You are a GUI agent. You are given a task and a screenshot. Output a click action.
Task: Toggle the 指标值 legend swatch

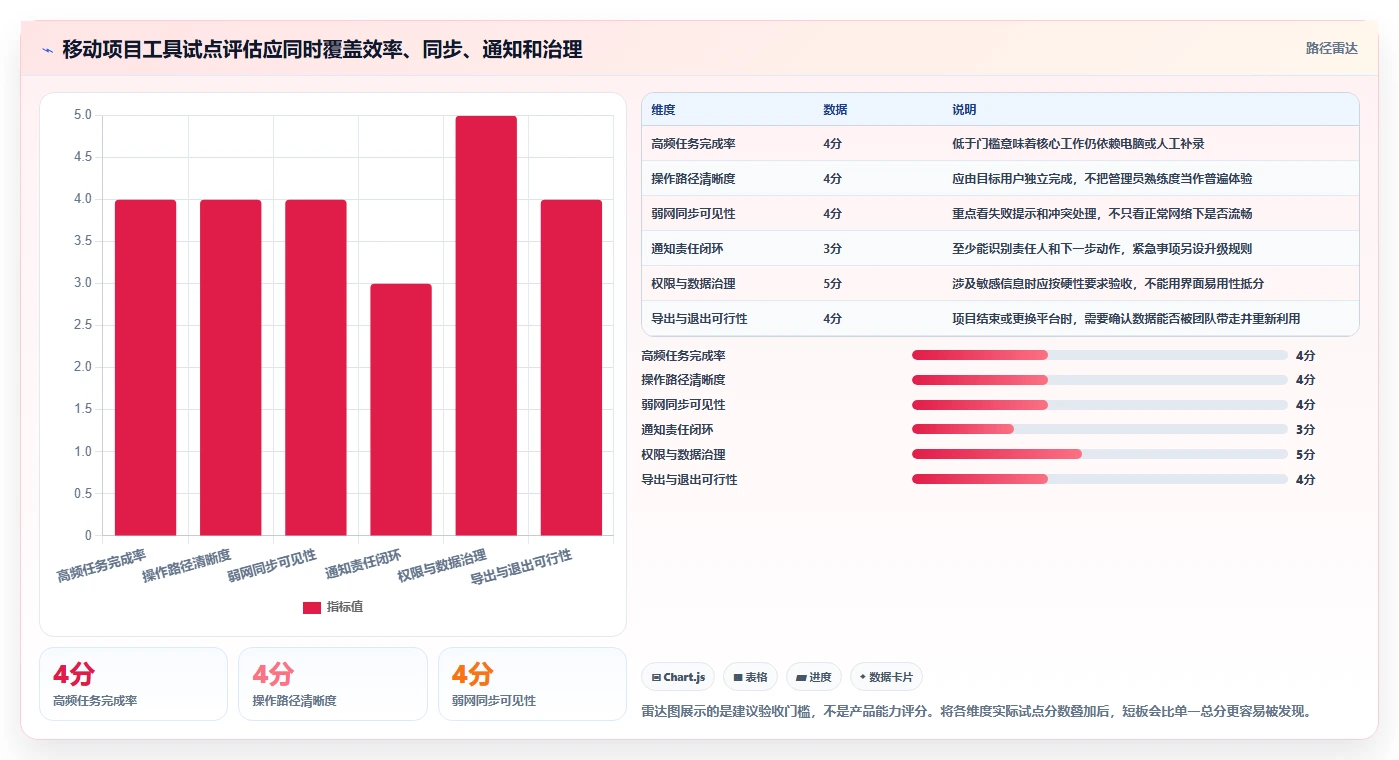312,607
